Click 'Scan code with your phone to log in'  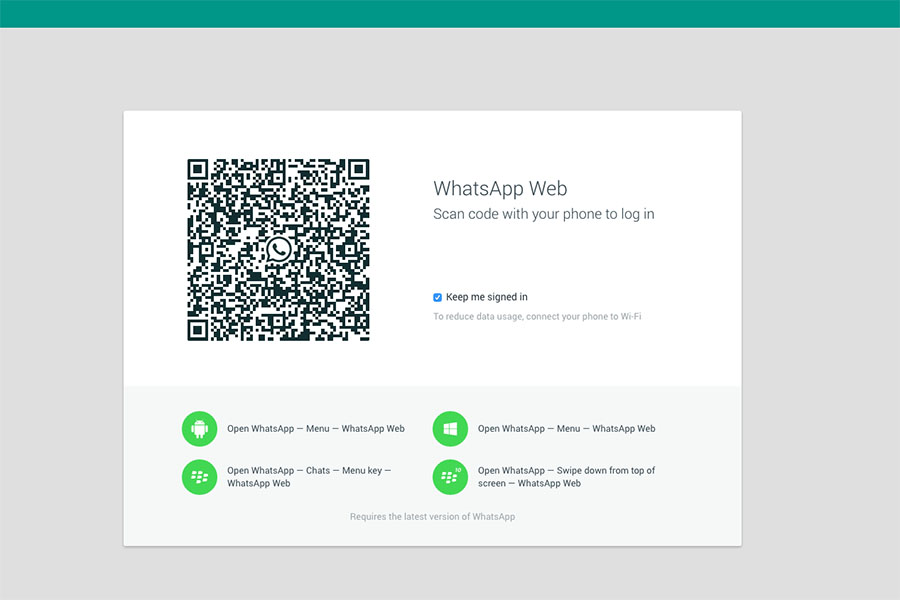(x=544, y=214)
